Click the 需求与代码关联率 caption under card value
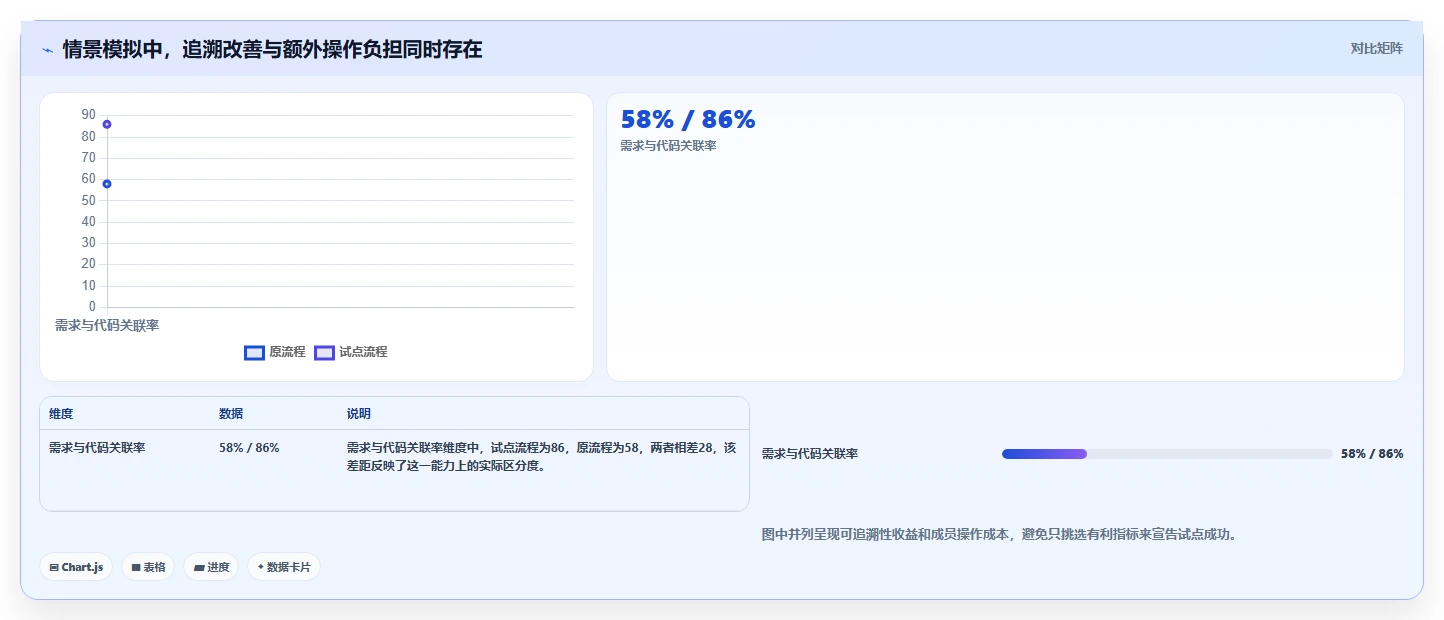 pos(668,146)
